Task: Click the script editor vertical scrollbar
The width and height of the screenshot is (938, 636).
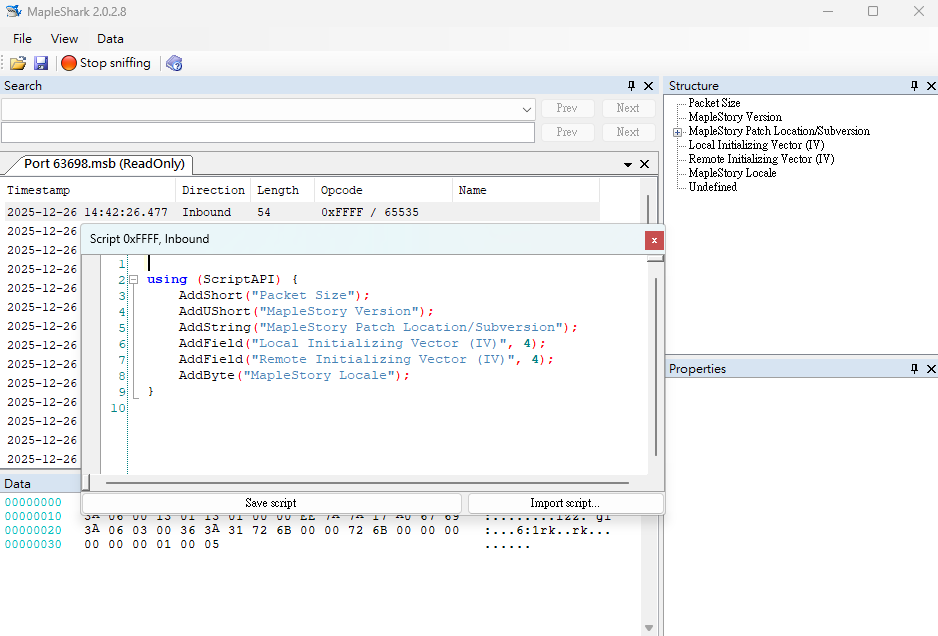Action: (x=656, y=366)
